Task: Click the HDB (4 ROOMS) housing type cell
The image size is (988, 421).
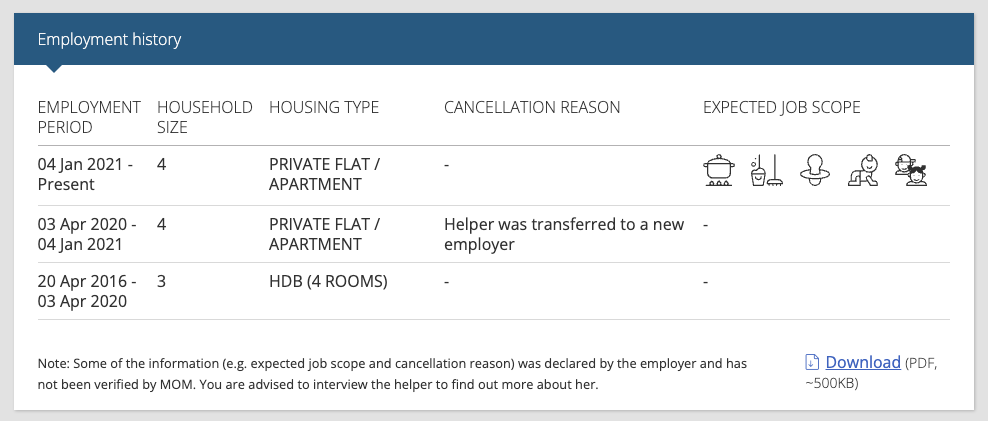Action: [x=328, y=282]
